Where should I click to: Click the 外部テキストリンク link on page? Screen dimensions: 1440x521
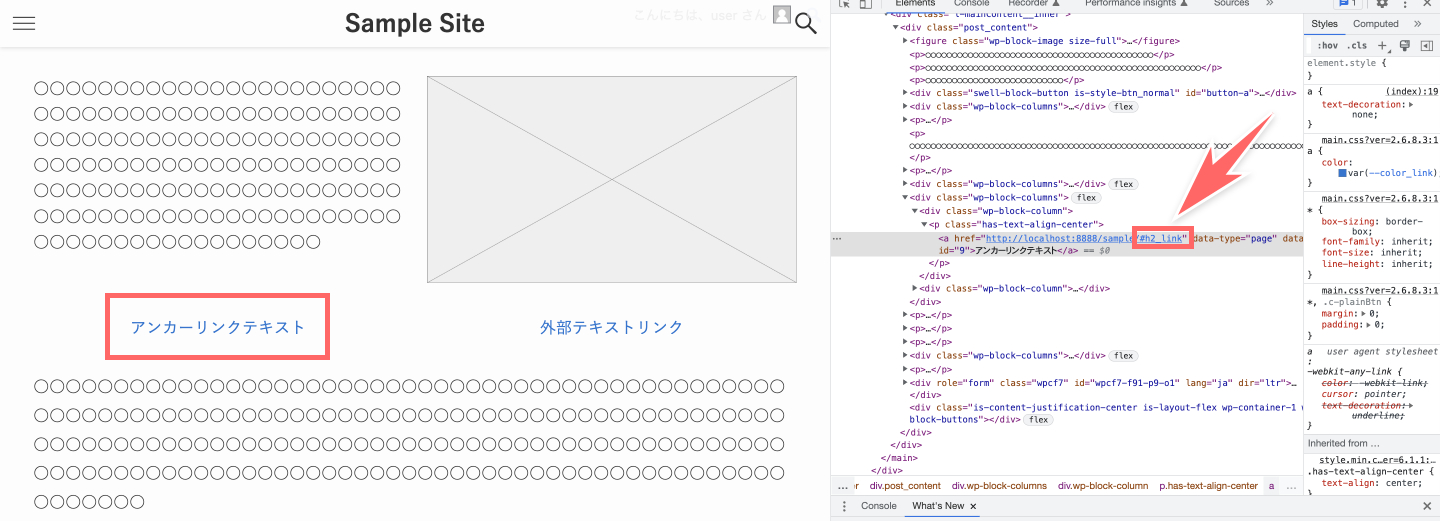pyautogui.click(x=612, y=327)
